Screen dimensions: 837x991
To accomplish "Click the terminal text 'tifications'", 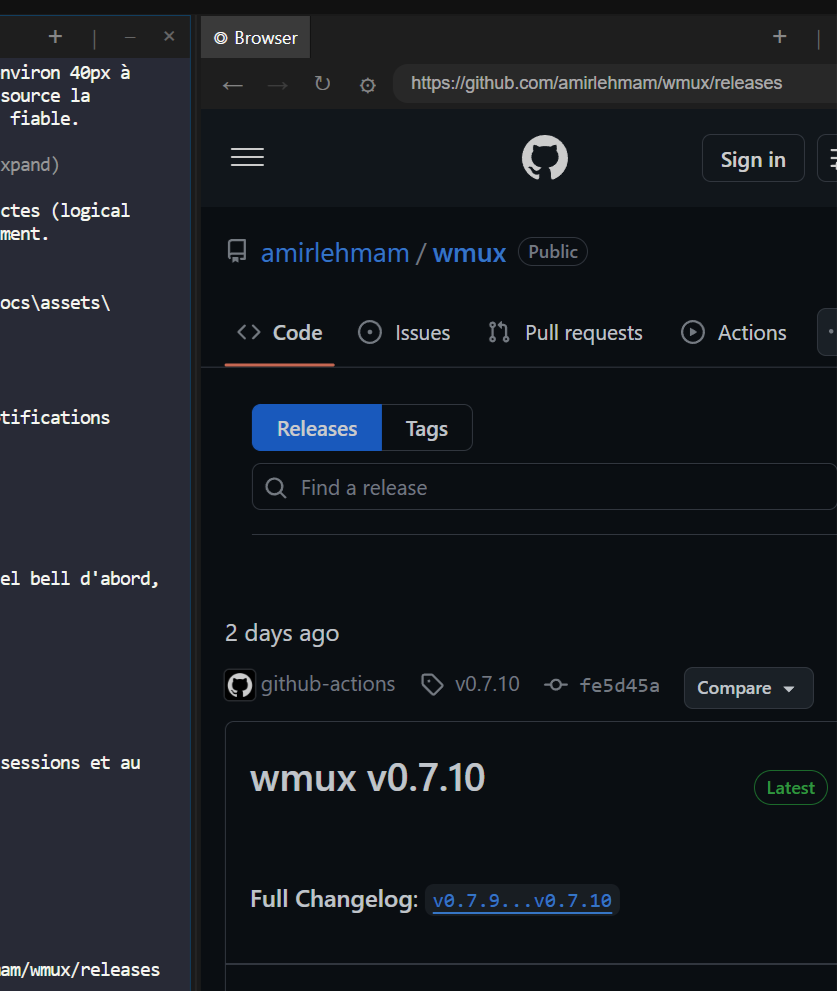I will (55, 417).
